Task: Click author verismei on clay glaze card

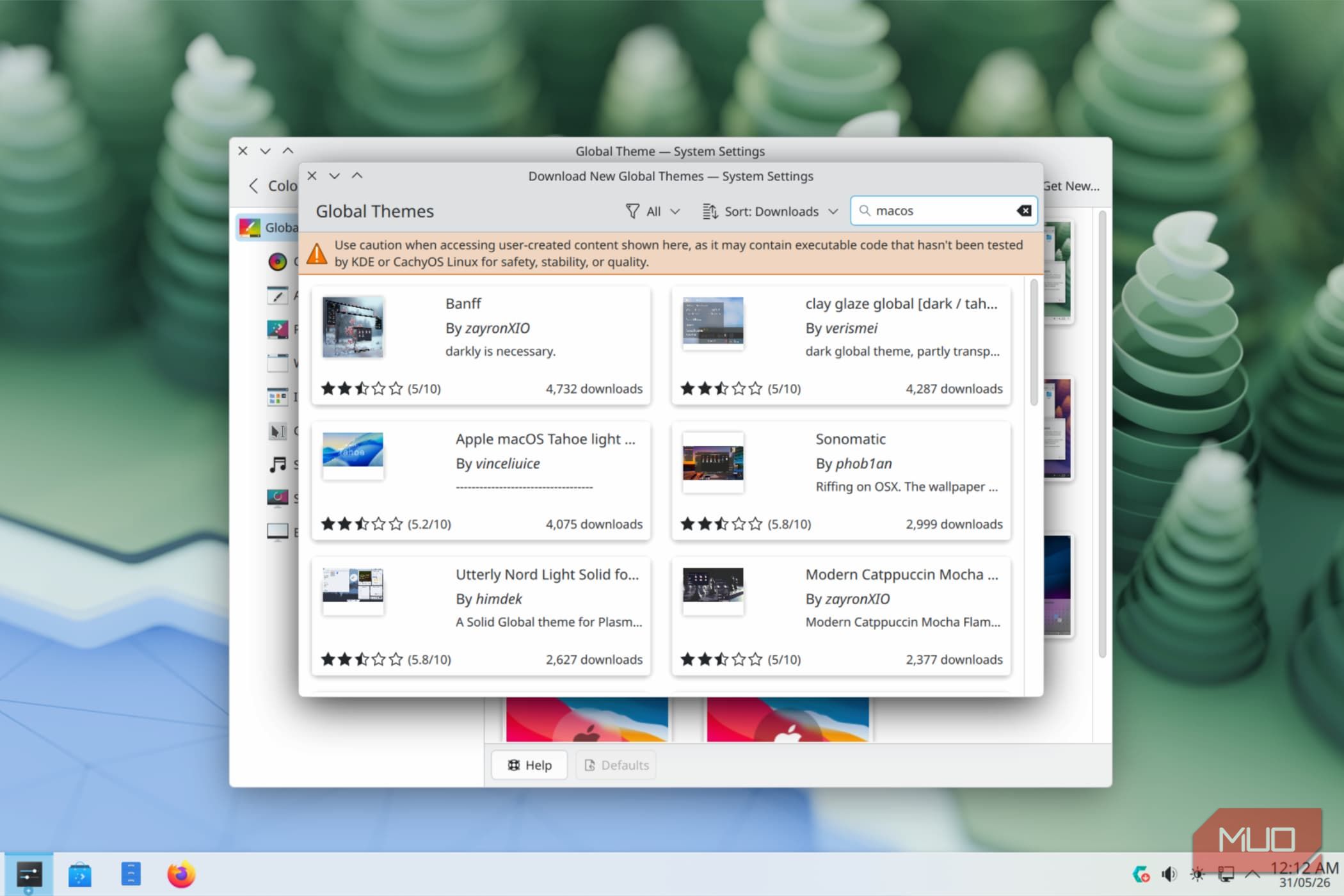Action: 851,328
